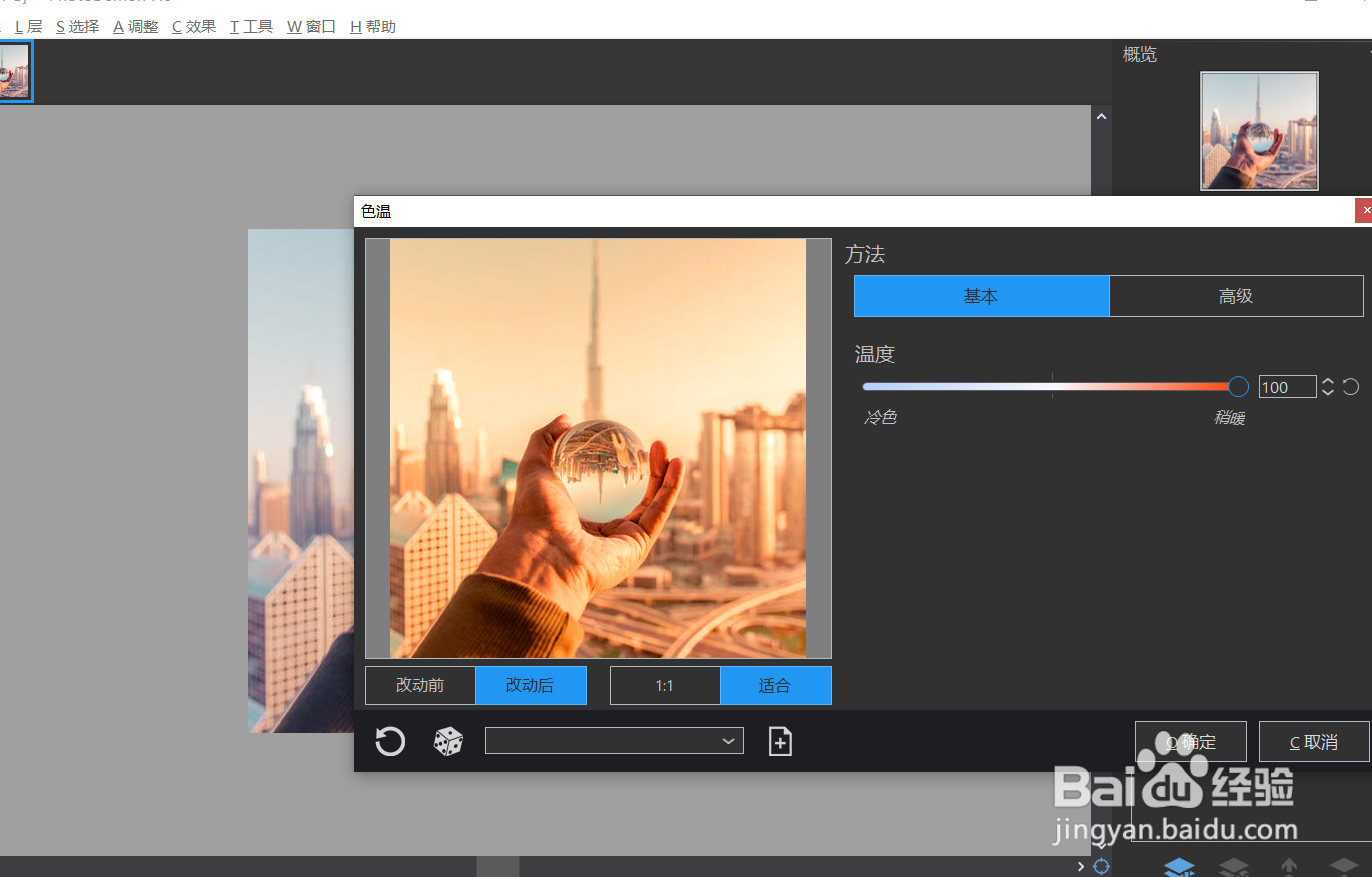Screen dimensions: 1372x877
Task: Click the 概览 overview thumbnail
Action: 1260,131
